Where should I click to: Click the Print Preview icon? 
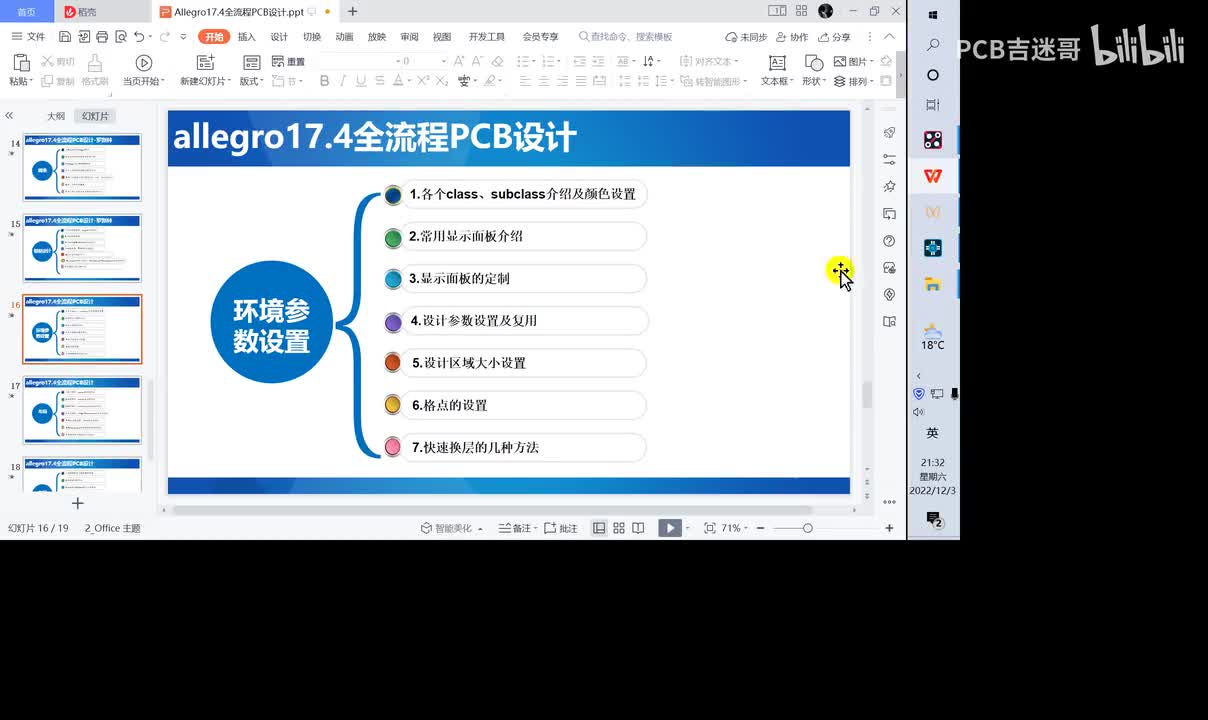120,37
